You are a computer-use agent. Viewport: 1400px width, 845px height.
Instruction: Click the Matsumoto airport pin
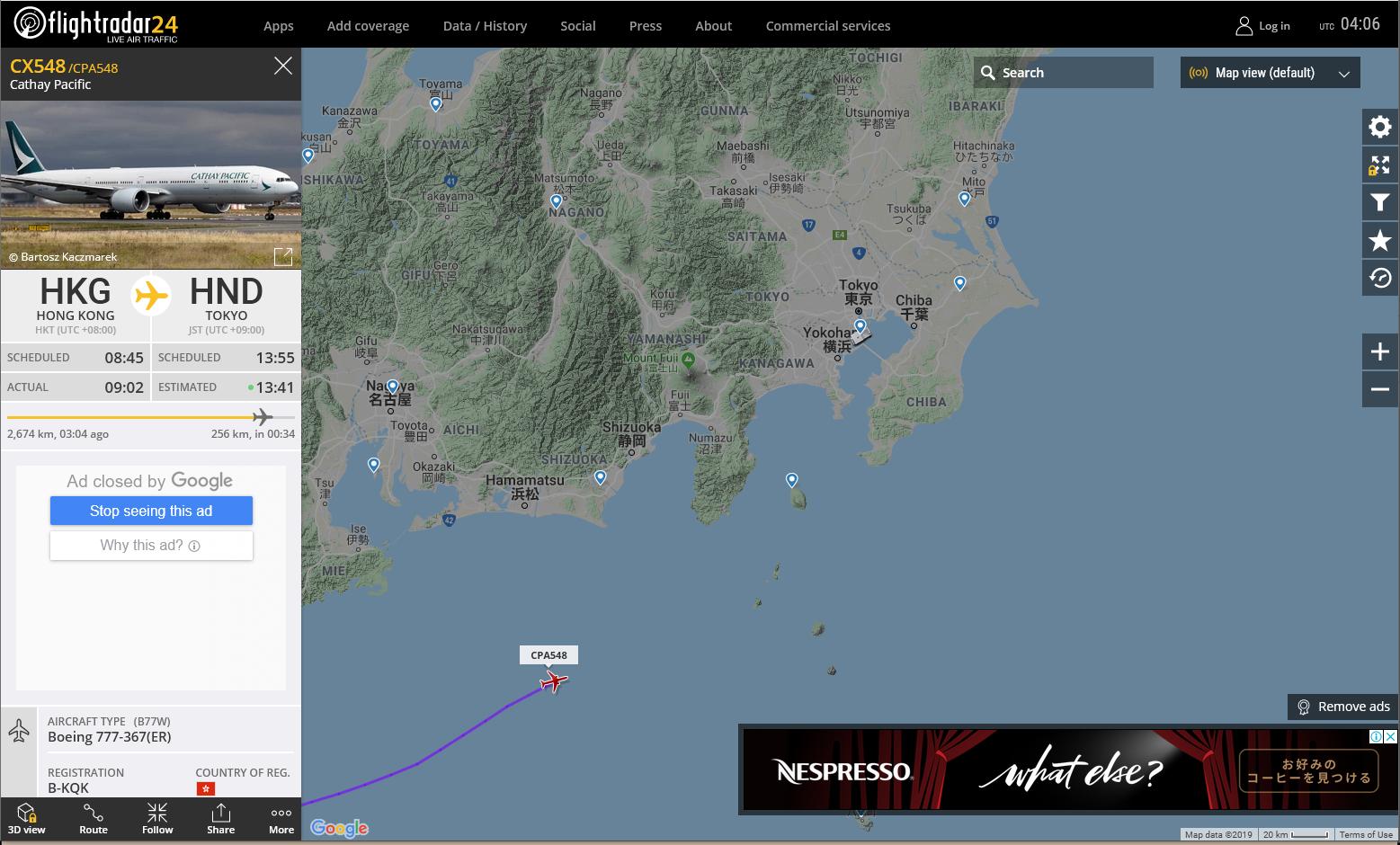click(556, 202)
